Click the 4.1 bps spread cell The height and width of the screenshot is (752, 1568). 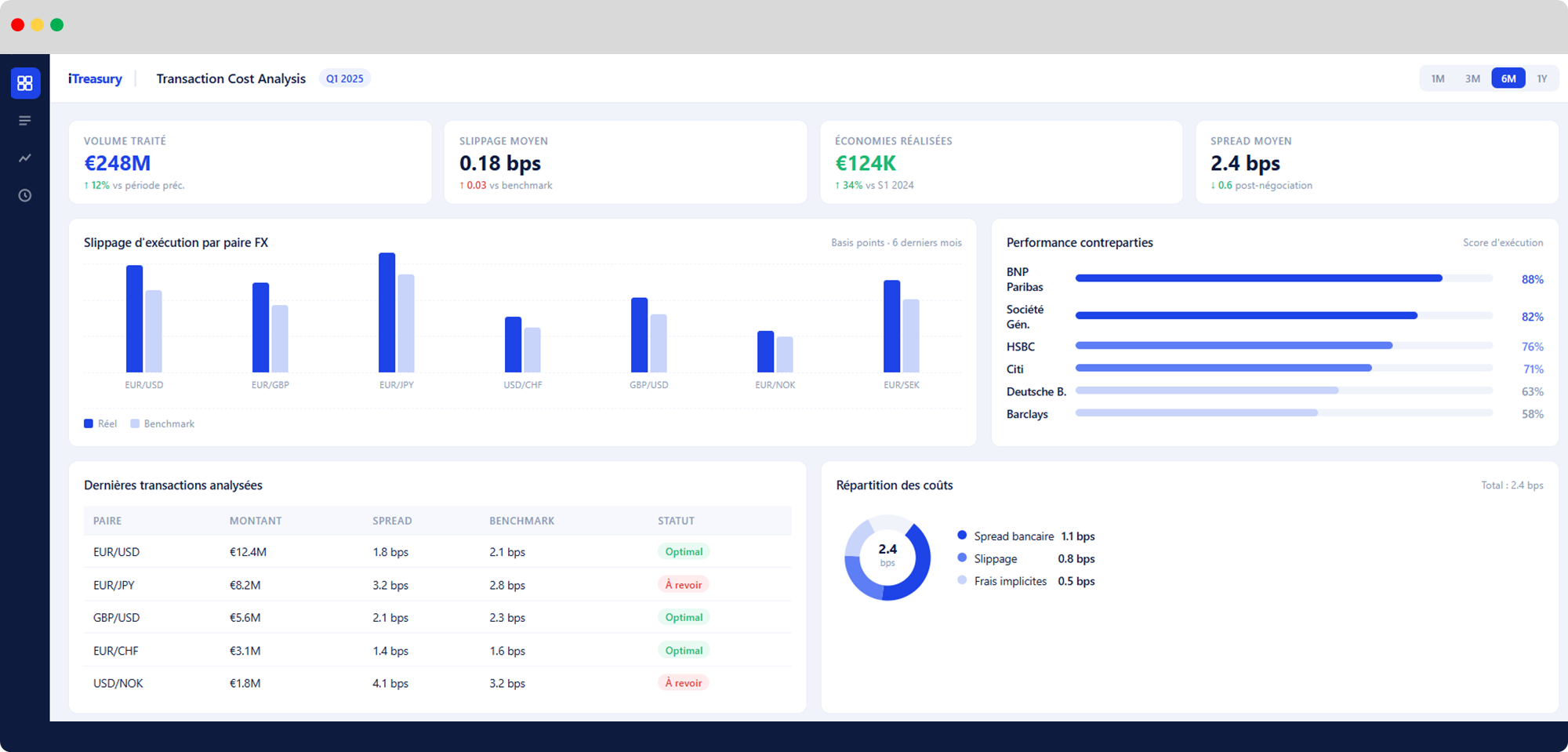coord(390,683)
